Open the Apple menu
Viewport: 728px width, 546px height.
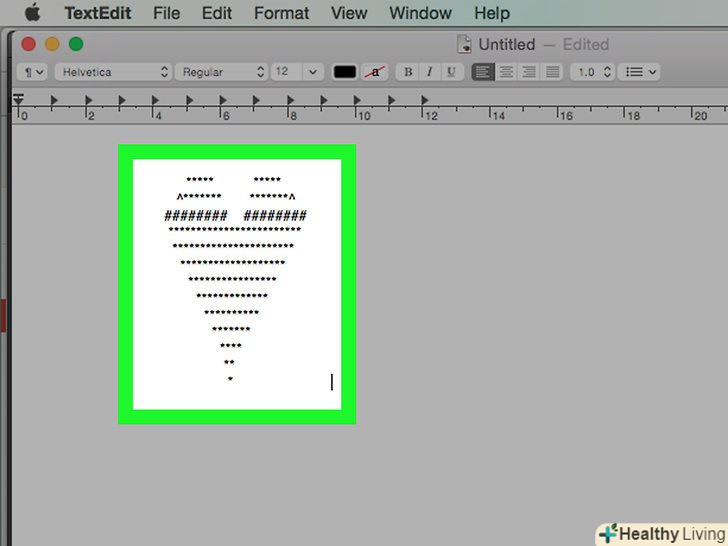pyautogui.click(x=32, y=13)
